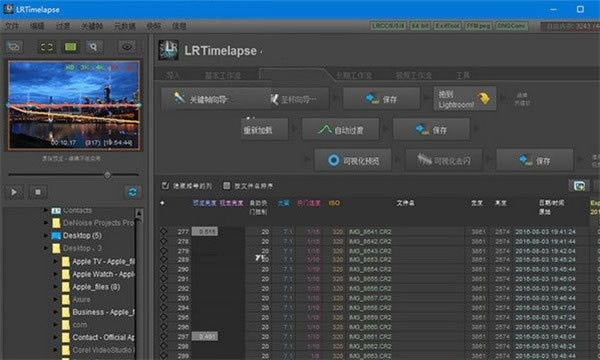This screenshot has width=600, height=360.
Task: Expand the Desktop (5) tree node
Action: (46, 236)
